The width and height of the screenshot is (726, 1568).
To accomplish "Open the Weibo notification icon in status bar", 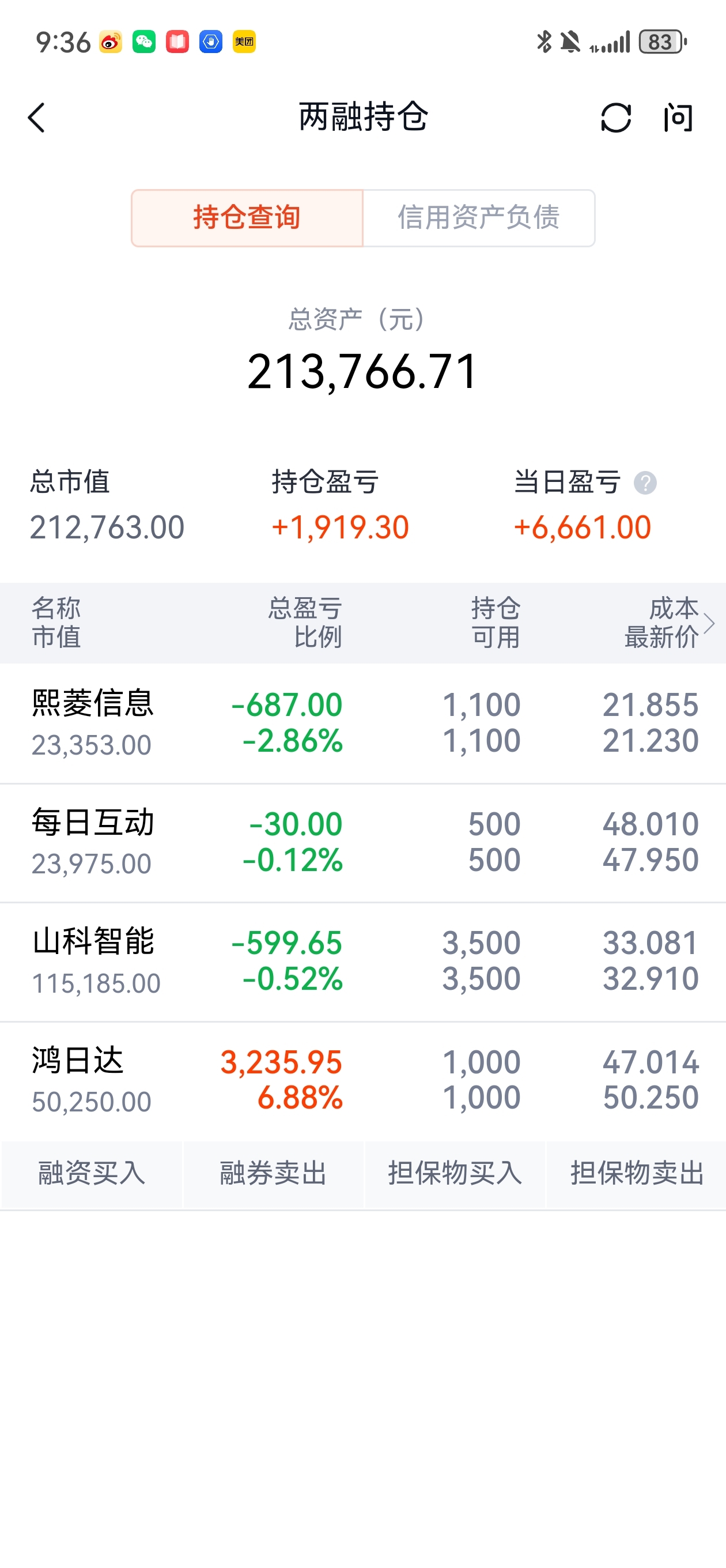I will pos(110,42).
